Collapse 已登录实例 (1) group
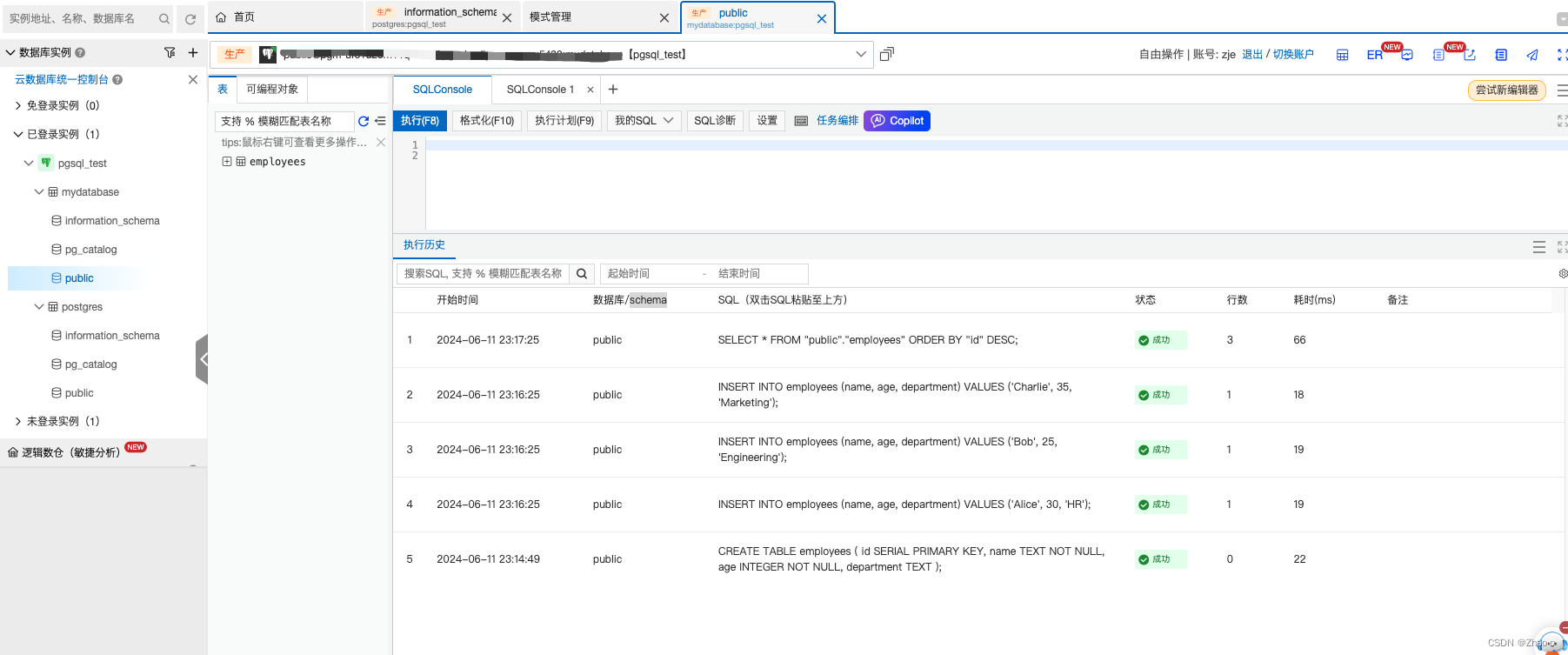 pyautogui.click(x=18, y=134)
